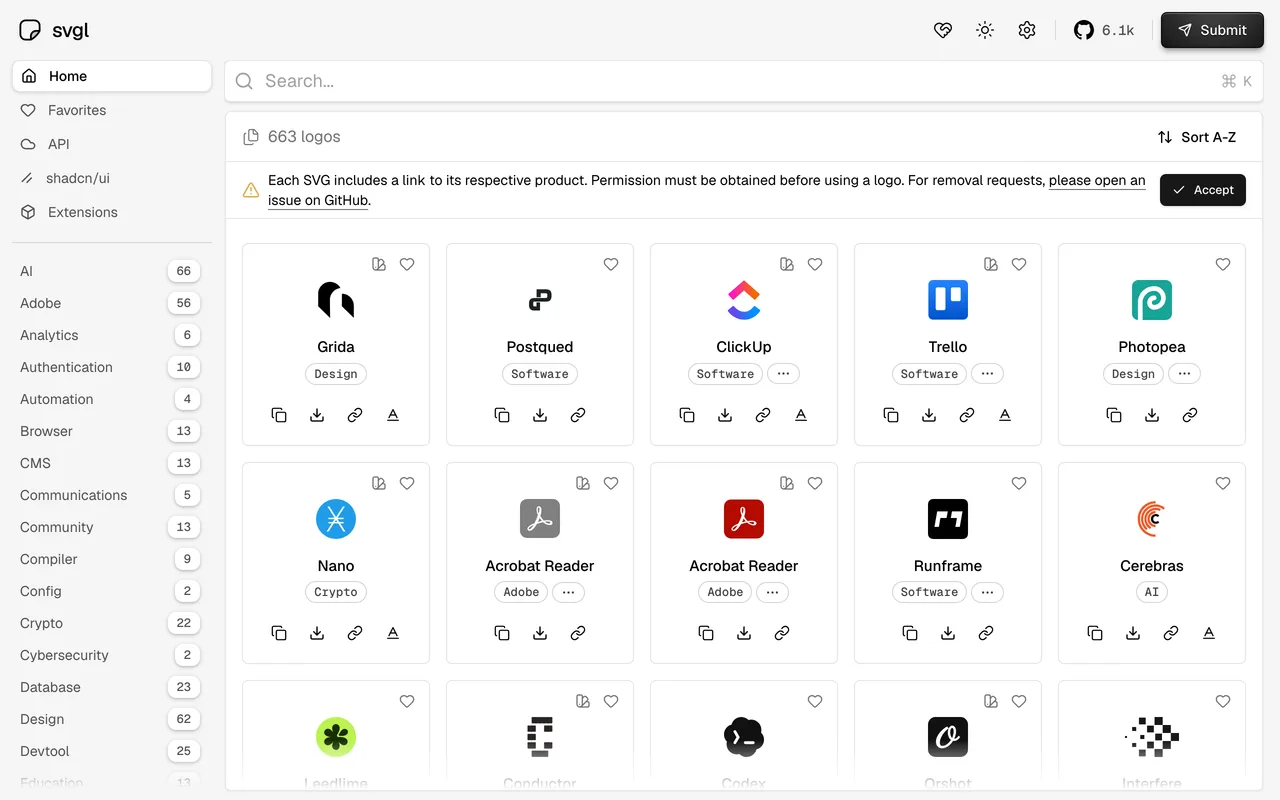Open shadcn/ui in the sidebar
The image size is (1280, 800).
point(112,178)
